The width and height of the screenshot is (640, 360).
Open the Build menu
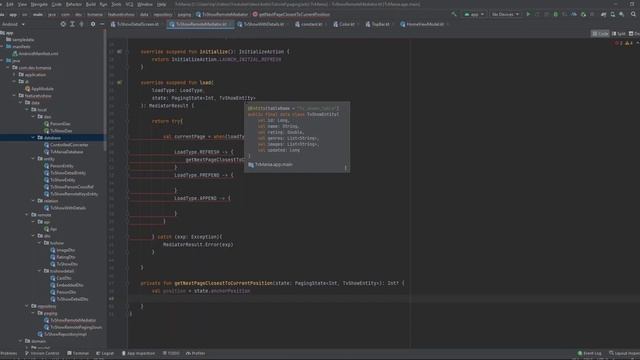[x=91, y=4]
